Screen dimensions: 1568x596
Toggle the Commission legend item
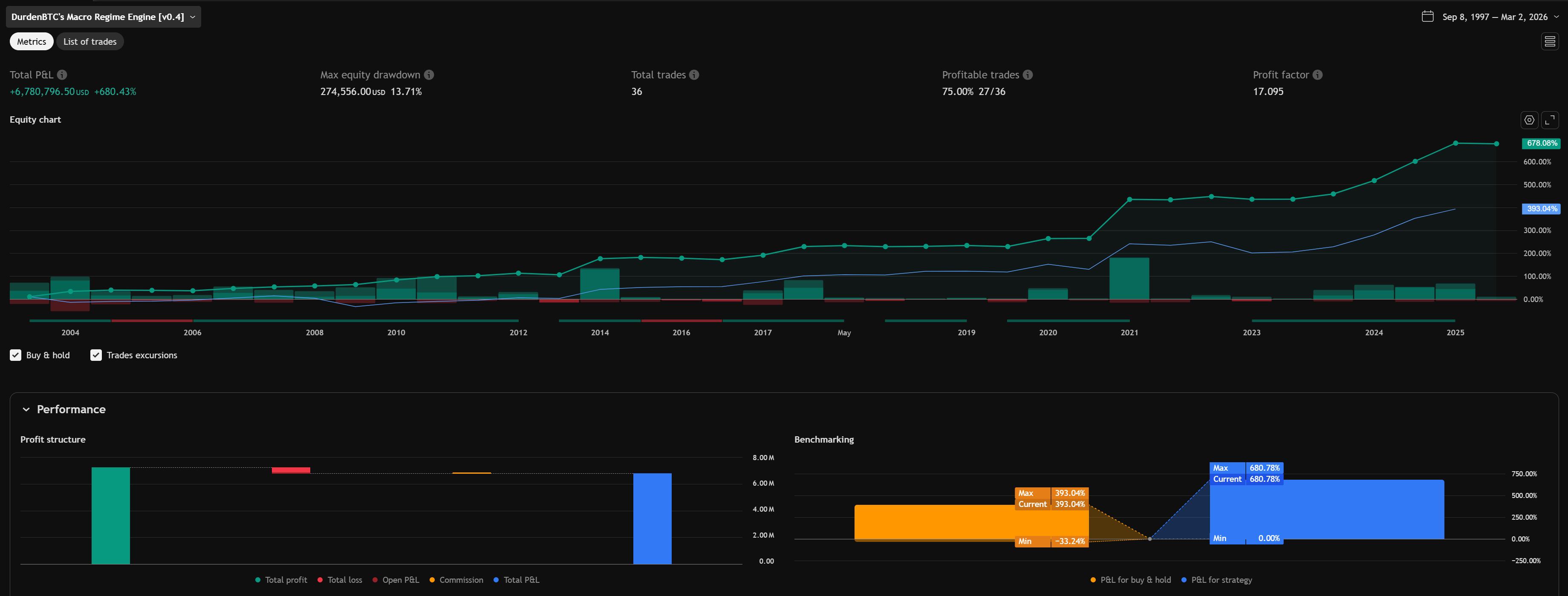(456, 579)
